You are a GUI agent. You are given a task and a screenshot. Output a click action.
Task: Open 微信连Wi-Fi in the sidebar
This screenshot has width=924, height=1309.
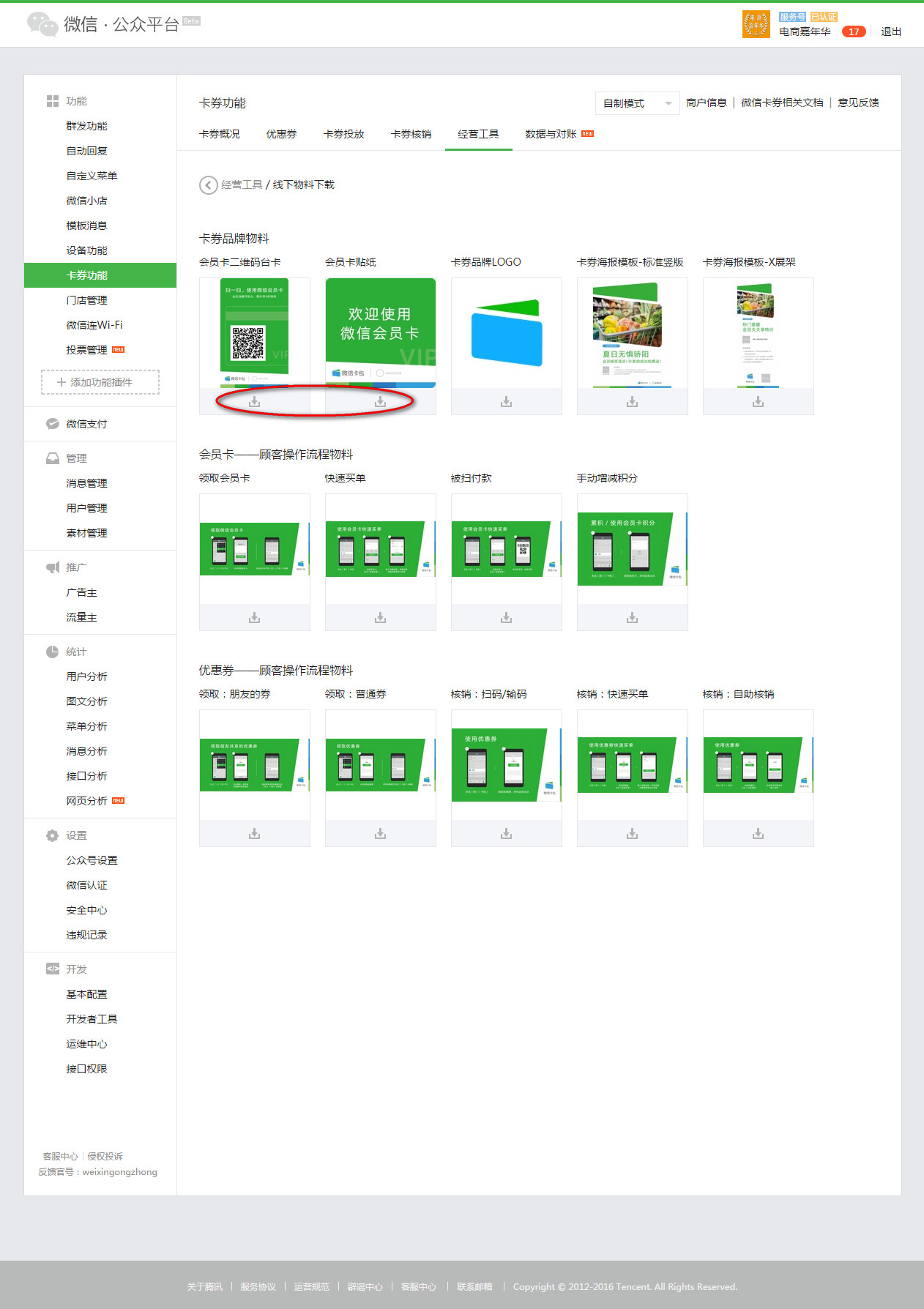point(94,325)
